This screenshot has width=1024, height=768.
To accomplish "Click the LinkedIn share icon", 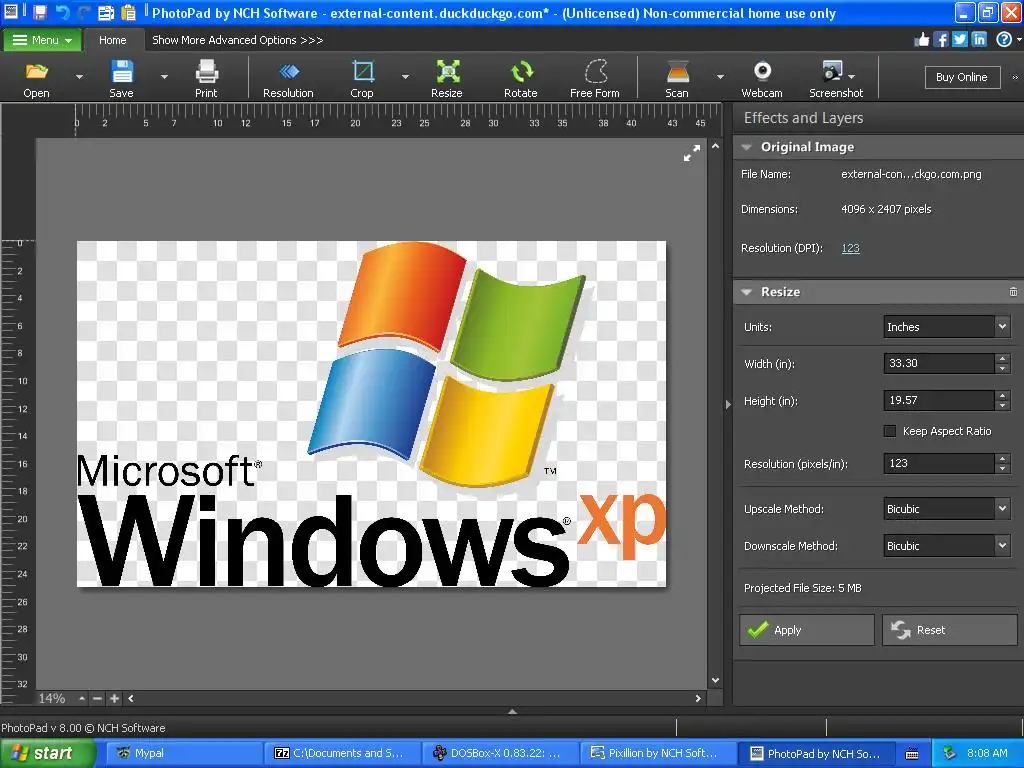I will [x=979, y=40].
